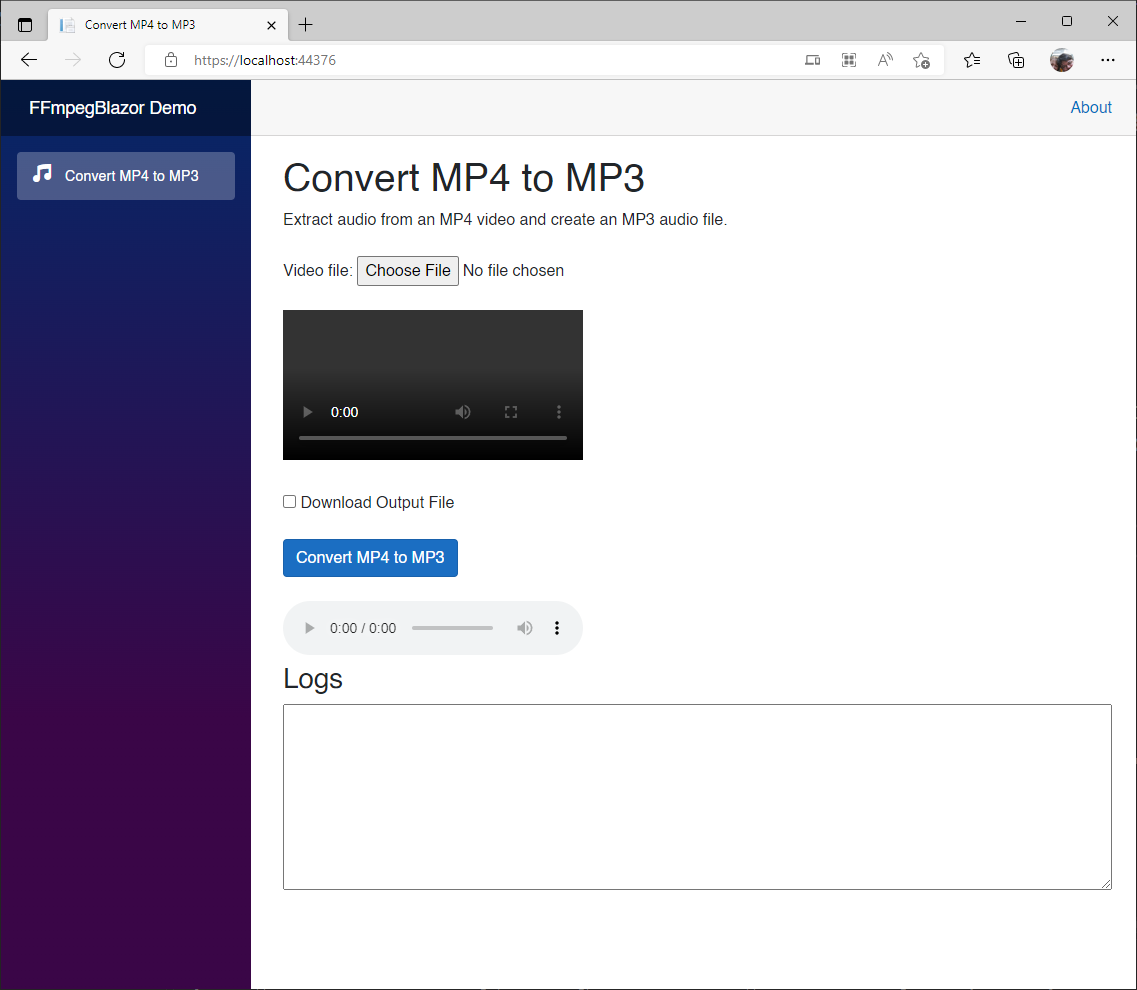The width and height of the screenshot is (1137, 990).
Task: Click the Logs textarea resize handle
Action: tap(1106, 883)
